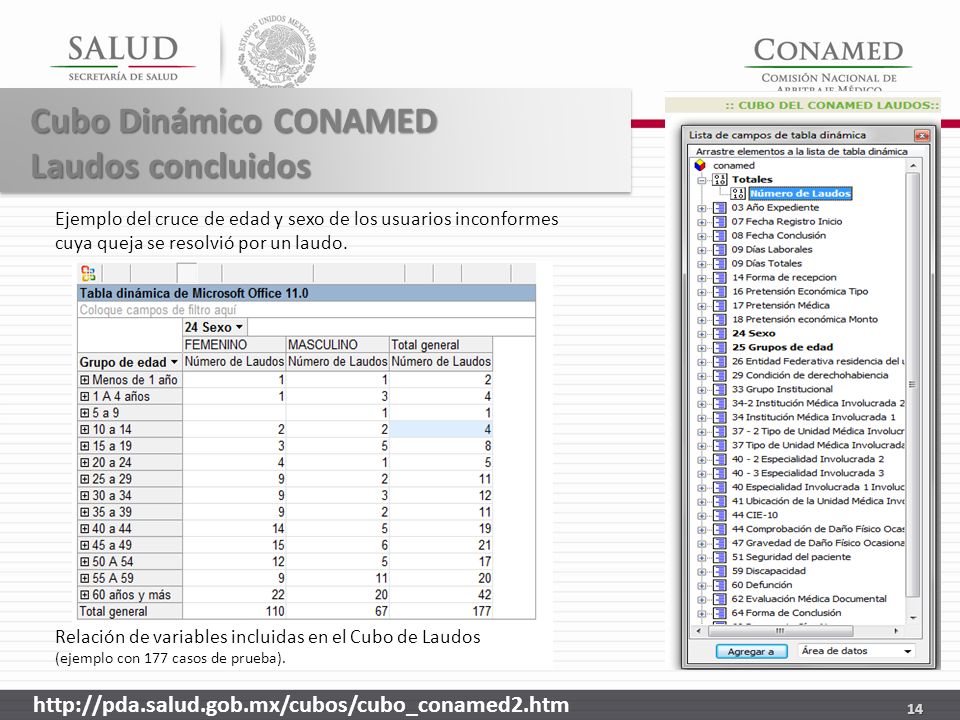The width and height of the screenshot is (960, 720).
Task: Click the Coloque campos de filtro aquí area
Action: 306,310
